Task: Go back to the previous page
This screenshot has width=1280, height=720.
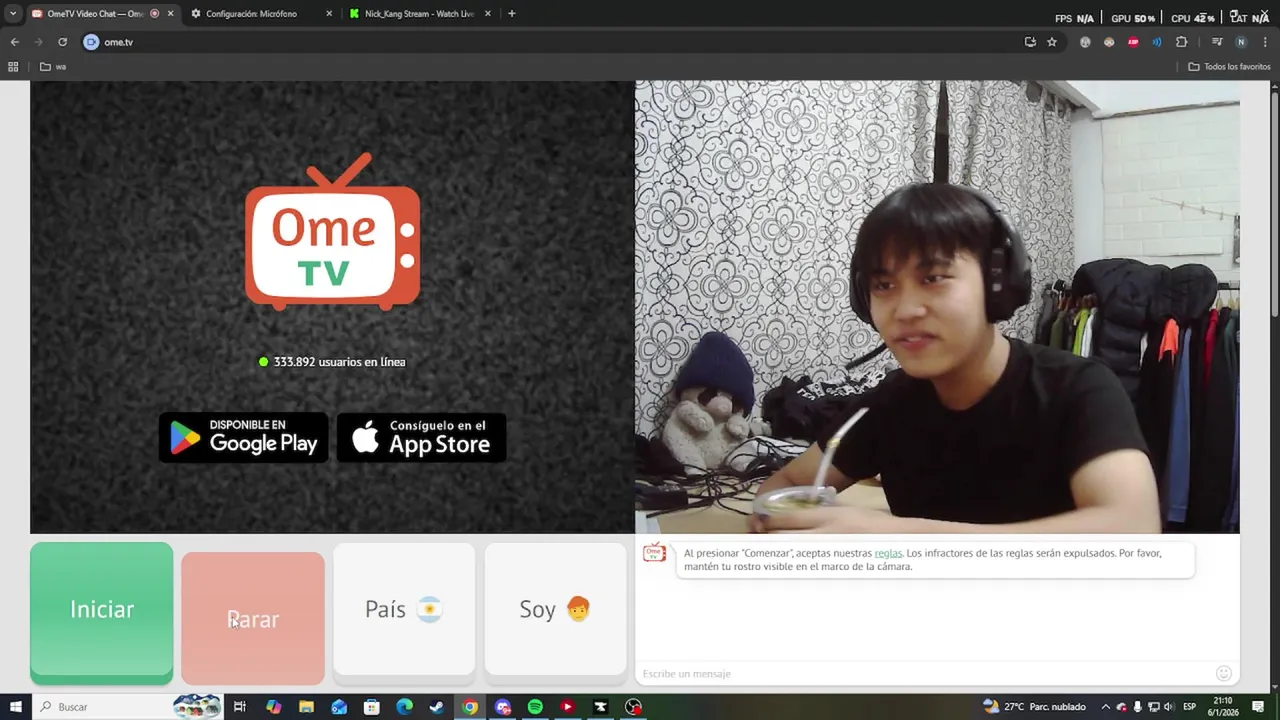Action: click(x=15, y=42)
